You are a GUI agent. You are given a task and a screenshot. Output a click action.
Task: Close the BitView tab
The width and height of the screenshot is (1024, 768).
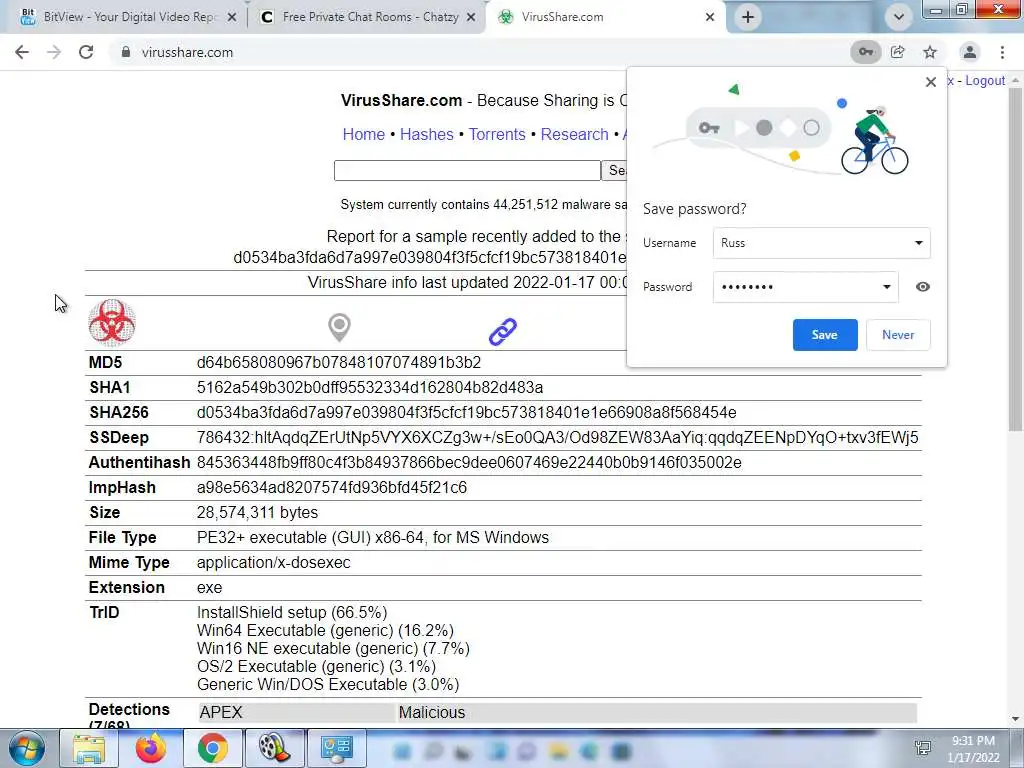coord(232,17)
